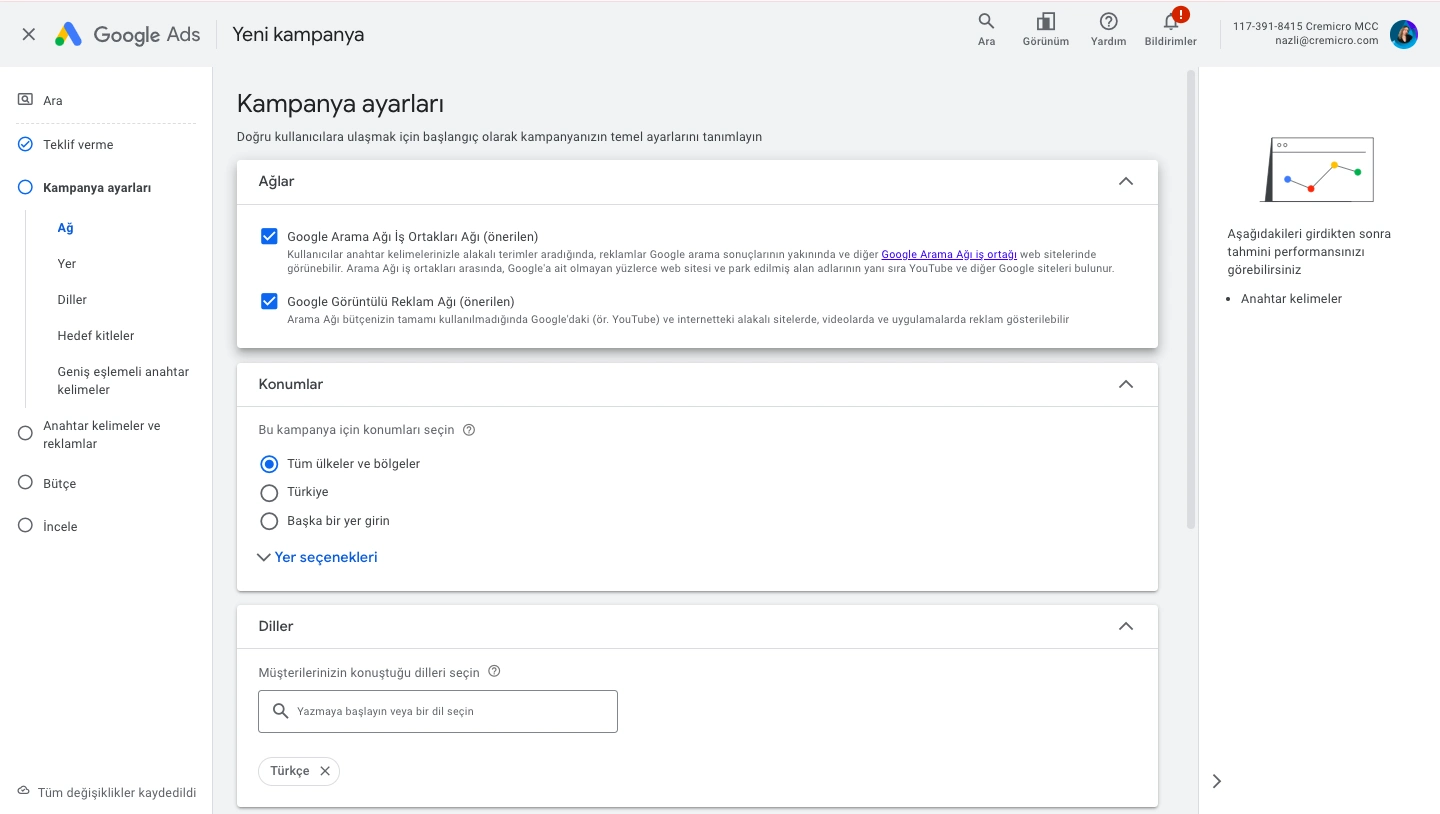Collapse the Ağlar section
1440x814 pixels.
[x=1126, y=181]
